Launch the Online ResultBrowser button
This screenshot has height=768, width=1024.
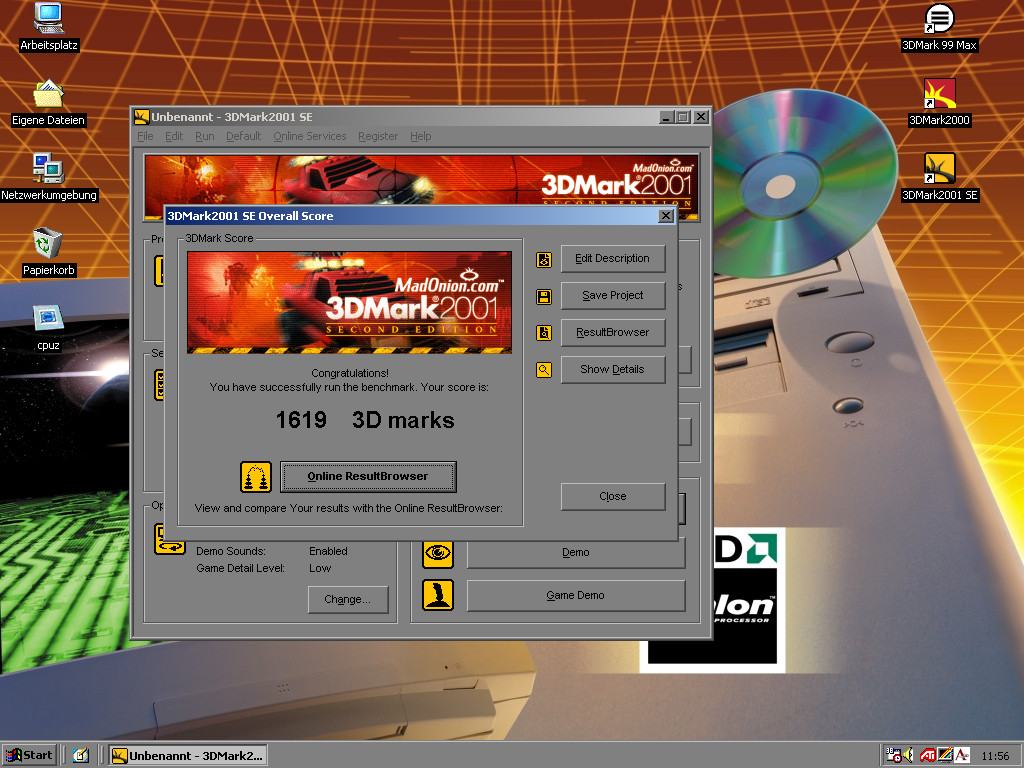(x=368, y=477)
